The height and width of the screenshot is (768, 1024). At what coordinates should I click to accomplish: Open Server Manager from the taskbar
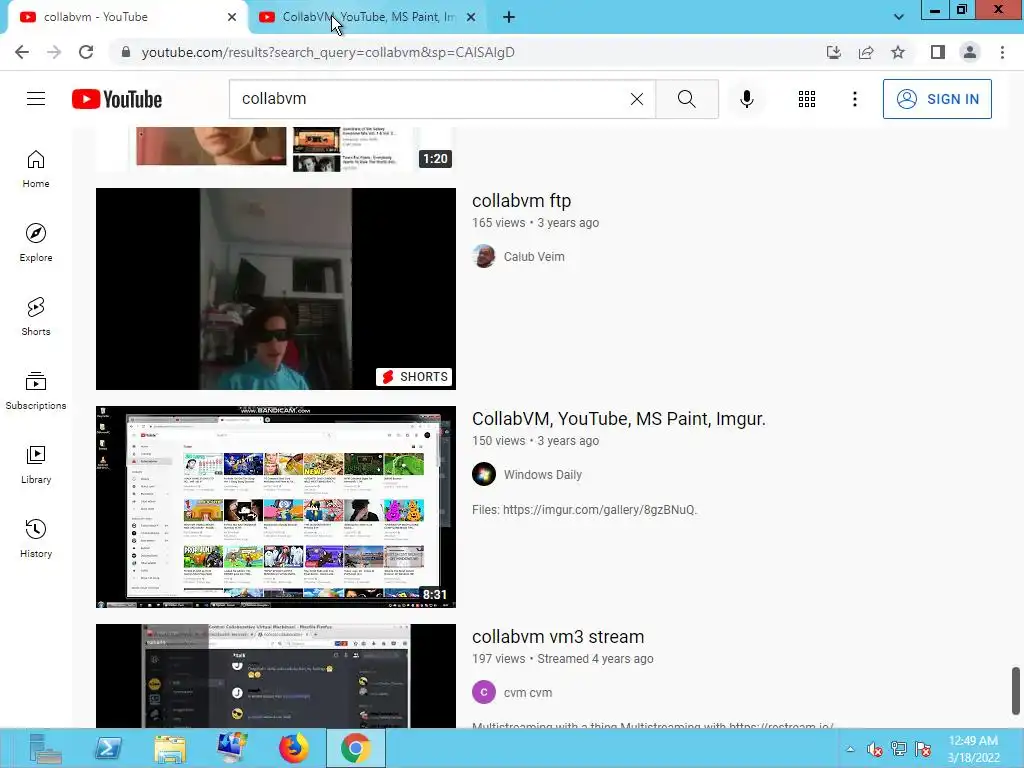click(44, 748)
